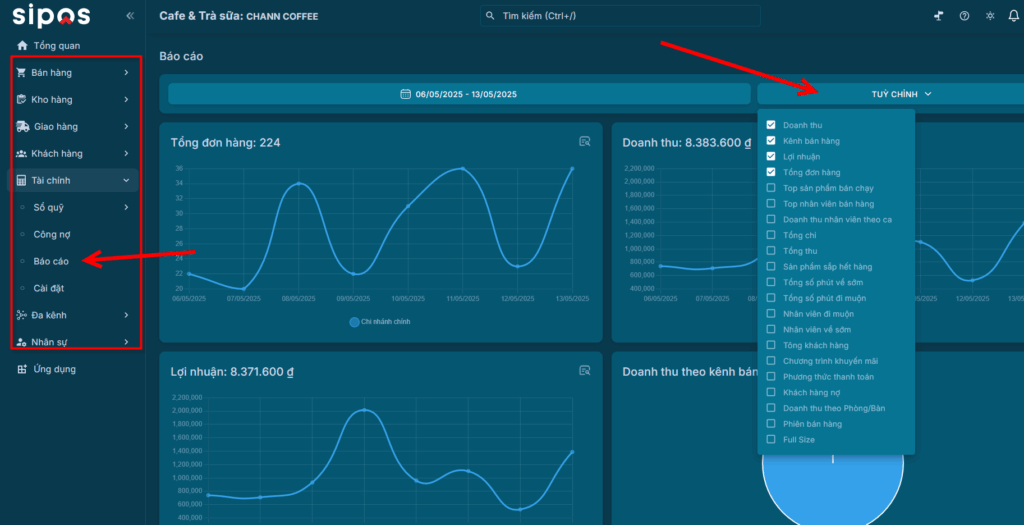Image resolution: width=1024 pixels, height=525 pixels.
Task: Expand Kho hàng menu chevron
Action: (126, 99)
